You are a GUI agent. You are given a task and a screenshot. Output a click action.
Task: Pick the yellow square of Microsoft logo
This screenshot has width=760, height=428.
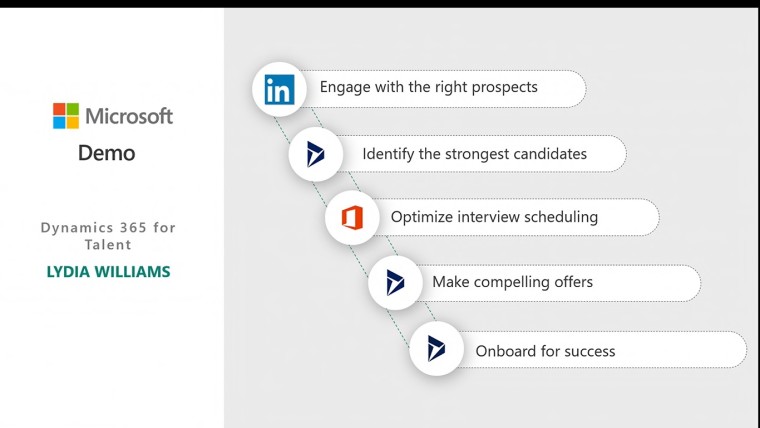click(72, 122)
